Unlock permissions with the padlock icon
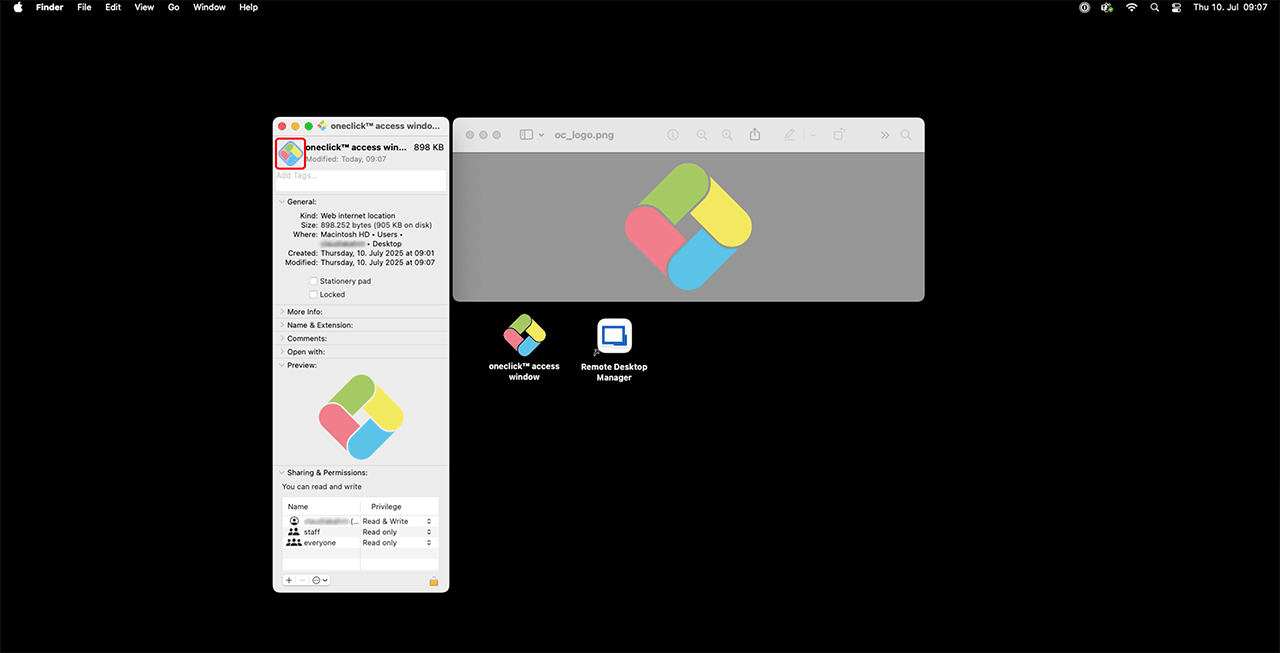 click(x=434, y=580)
